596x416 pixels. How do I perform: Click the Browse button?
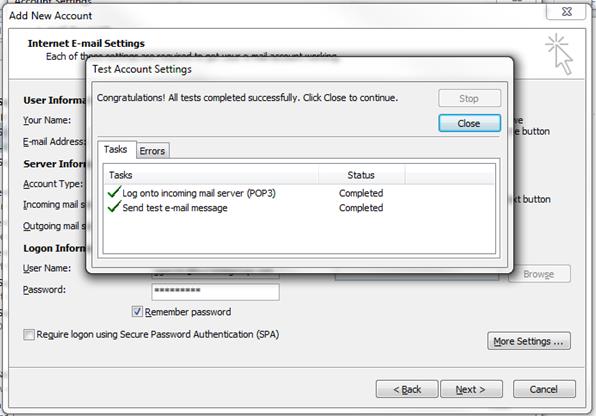click(x=539, y=274)
